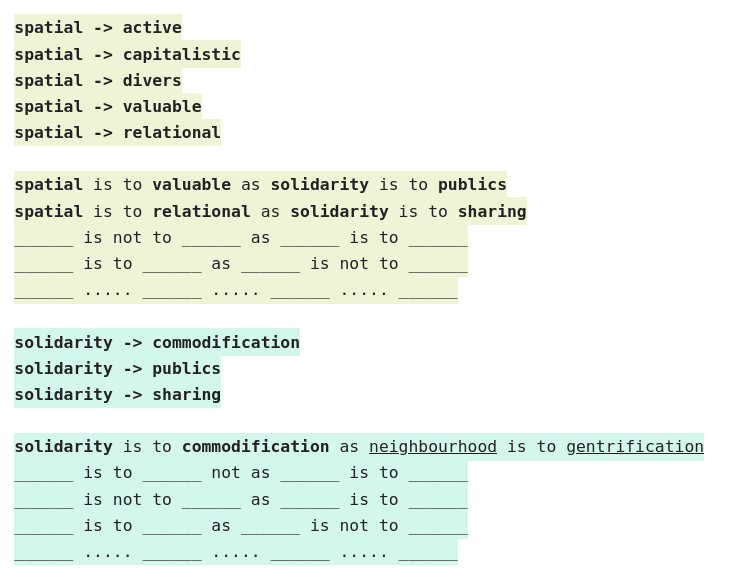Select the line spatial -> active
Viewport: 740px width, 580px height.
(x=98, y=27)
